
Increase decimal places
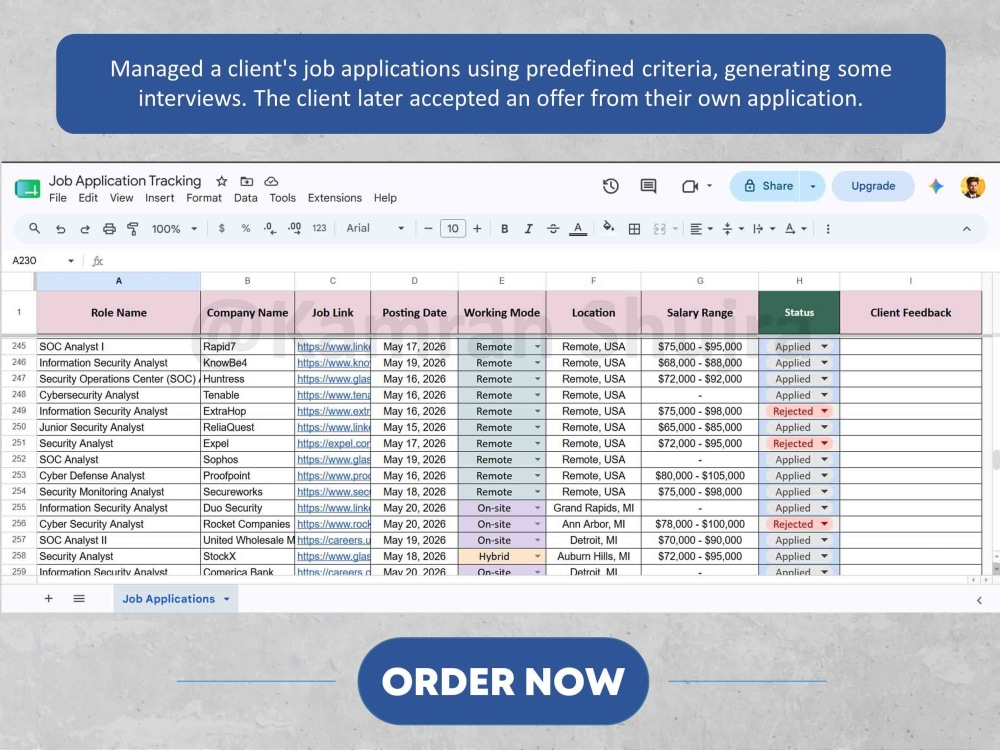click(x=295, y=228)
